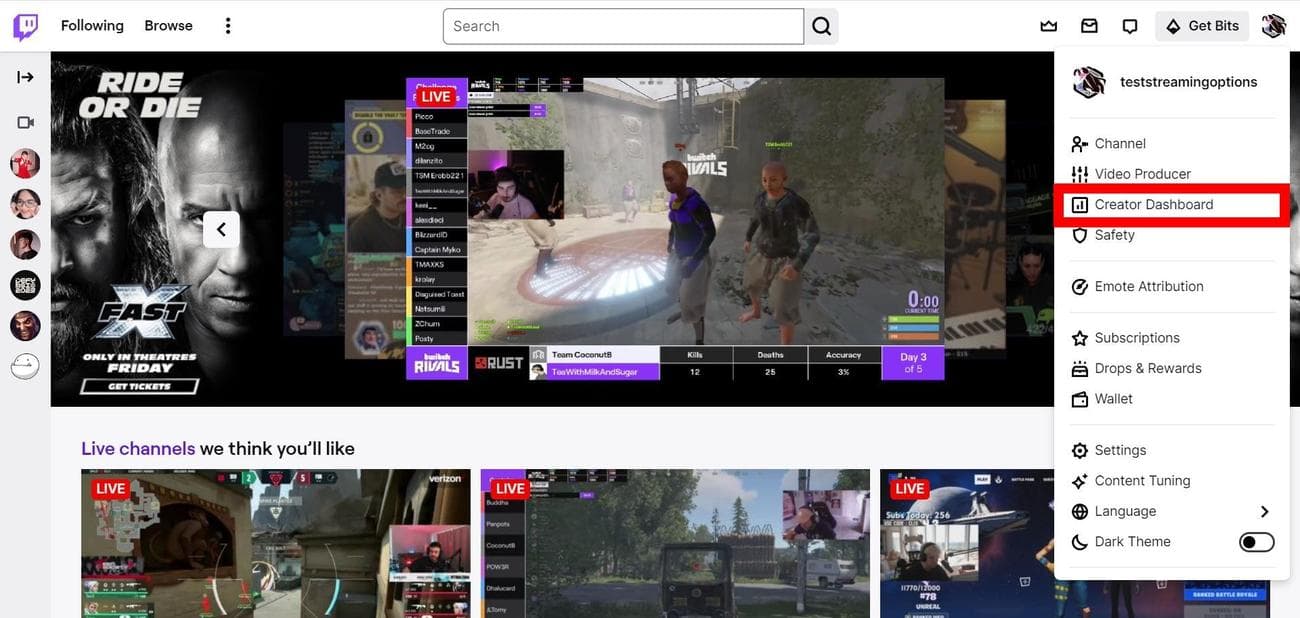1300x618 pixels.
Task: Expand the left sidebar with arrow icon
Action: 25,77
